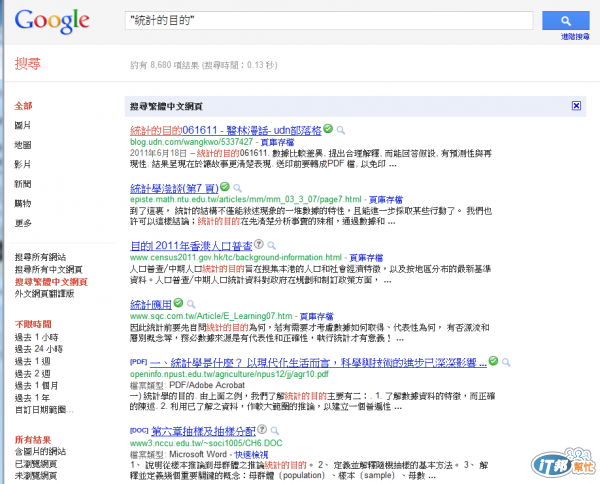Select the 影片 videos category

(x=23, y=165)
